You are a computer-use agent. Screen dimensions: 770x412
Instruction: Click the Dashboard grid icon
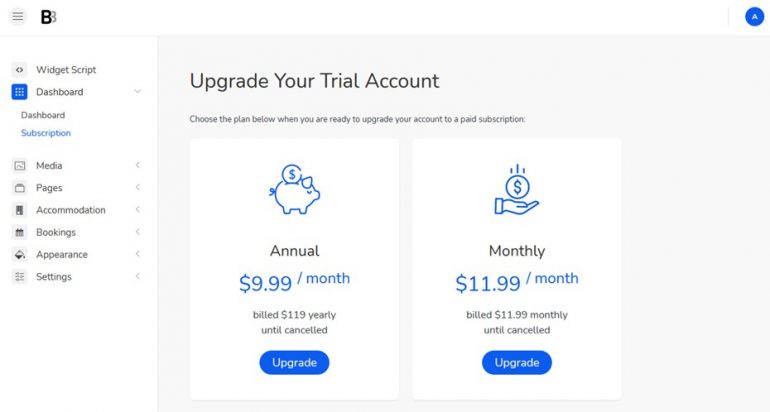coord(19,92)
